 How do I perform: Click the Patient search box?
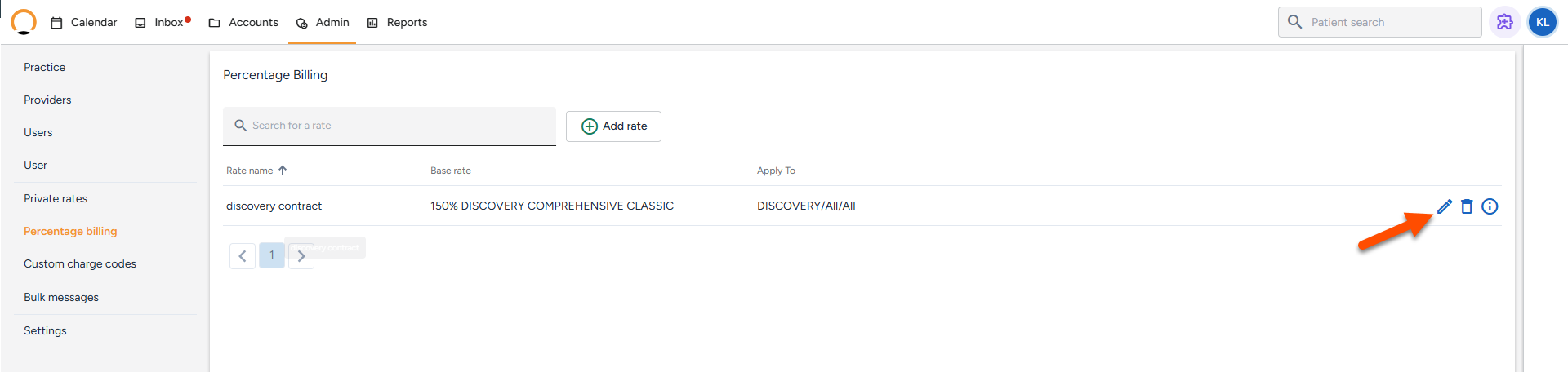coord(1380,22)
